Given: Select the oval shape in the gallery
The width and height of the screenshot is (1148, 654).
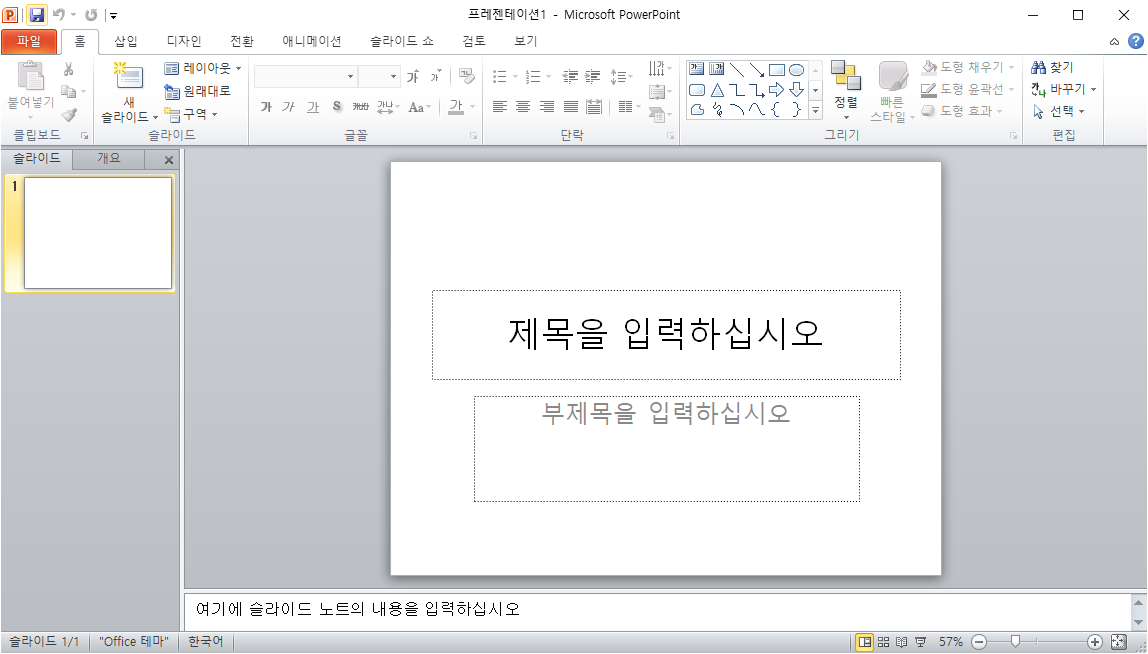Looking at the screenshot, I should pyautogui.click(x=797, y=70).
